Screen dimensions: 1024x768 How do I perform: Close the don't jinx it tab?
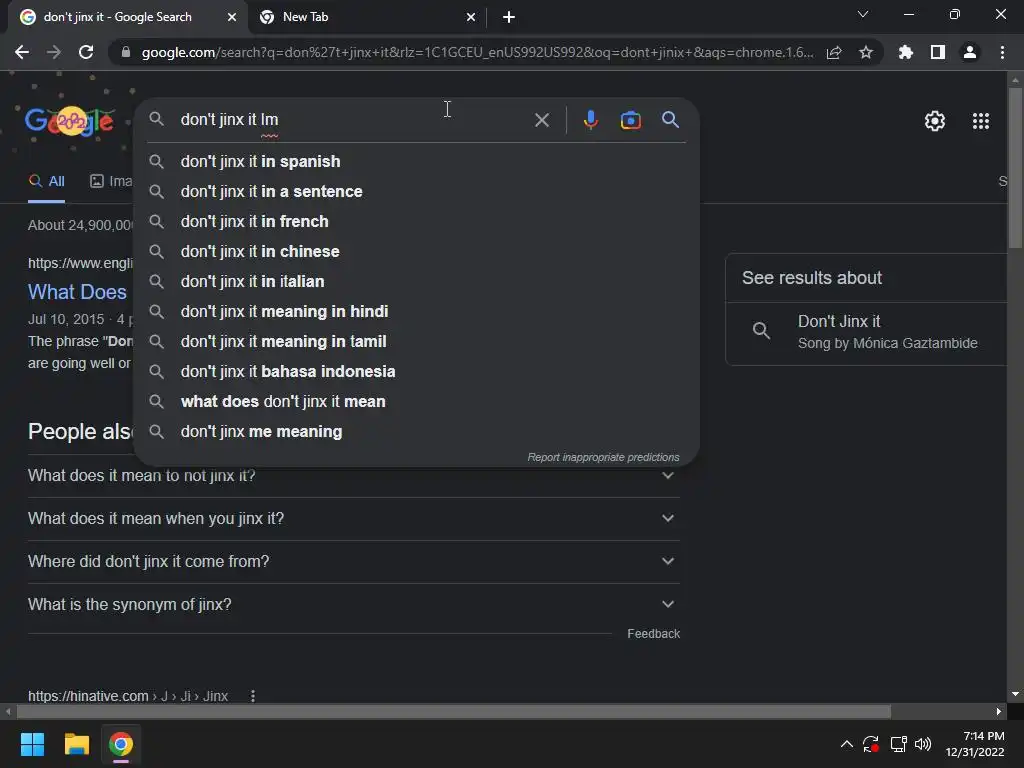231,17
